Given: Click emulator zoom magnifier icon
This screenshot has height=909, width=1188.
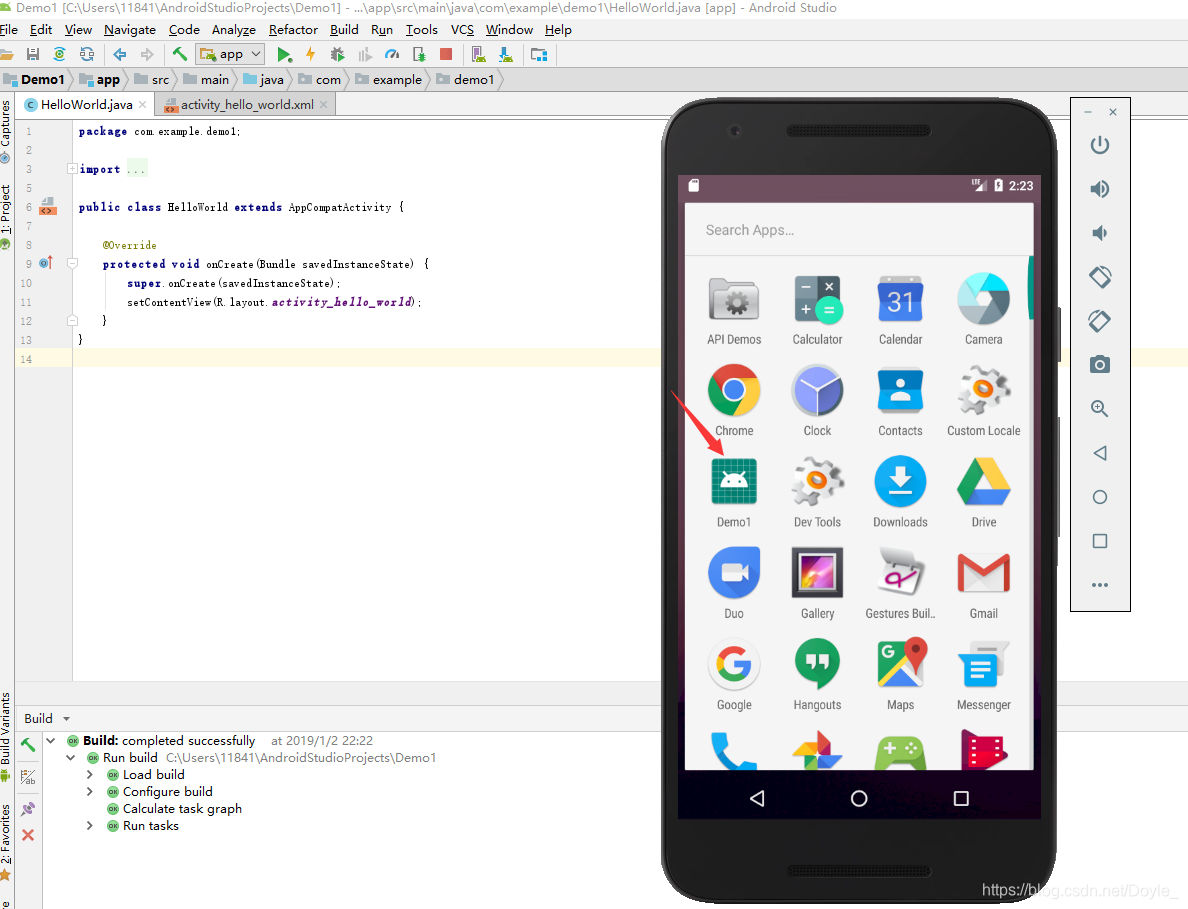Looking at the screenshot, I should click(1099, 409).
